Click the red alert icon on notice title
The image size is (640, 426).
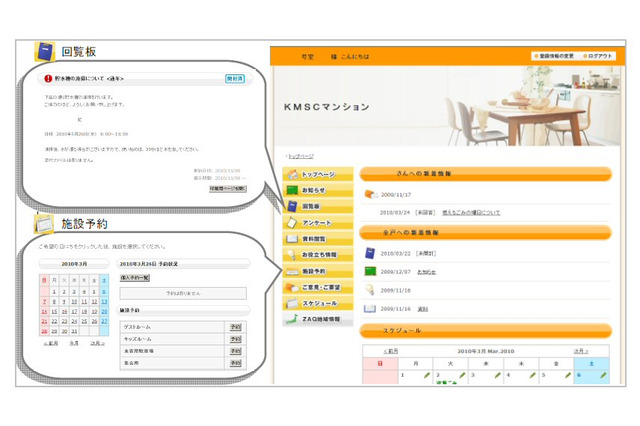pyautogui.click(x=48, y=78)
